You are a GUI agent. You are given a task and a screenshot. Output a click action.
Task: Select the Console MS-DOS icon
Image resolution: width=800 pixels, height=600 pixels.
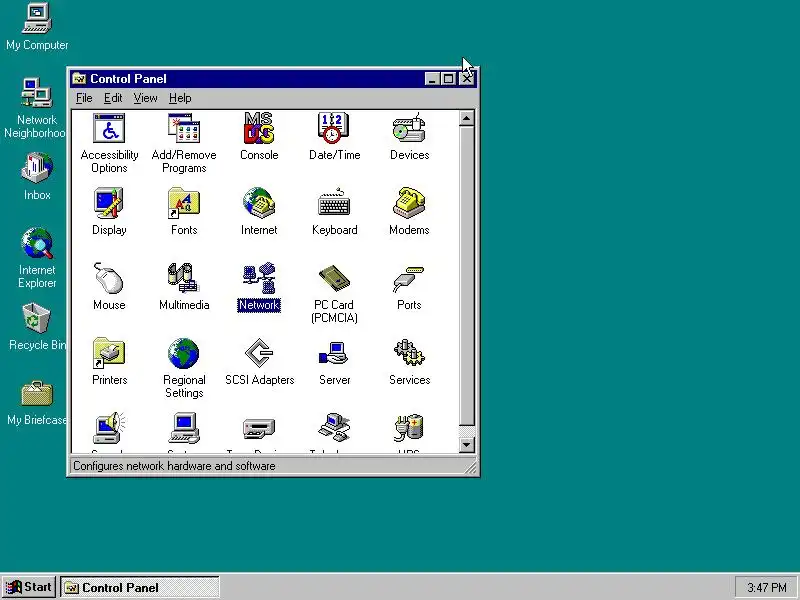(259, 128)
